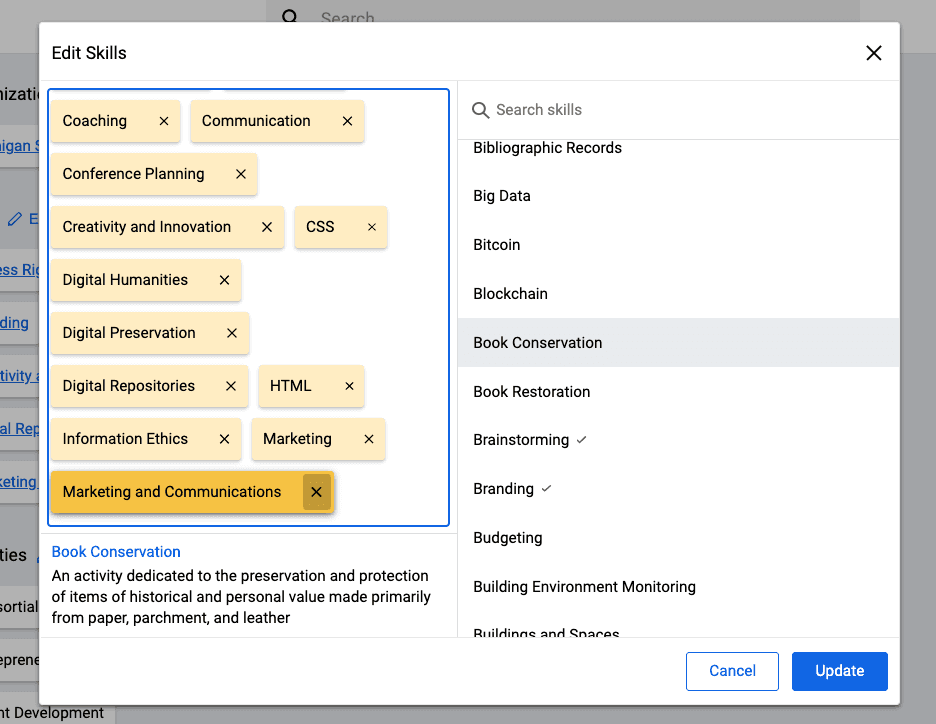
Task: Click the Marketing and Communications chip label
Action: point(171,492)
